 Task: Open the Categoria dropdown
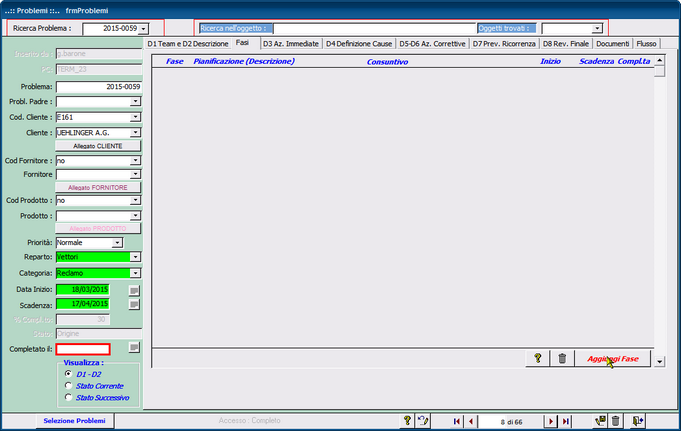point(136,273)
